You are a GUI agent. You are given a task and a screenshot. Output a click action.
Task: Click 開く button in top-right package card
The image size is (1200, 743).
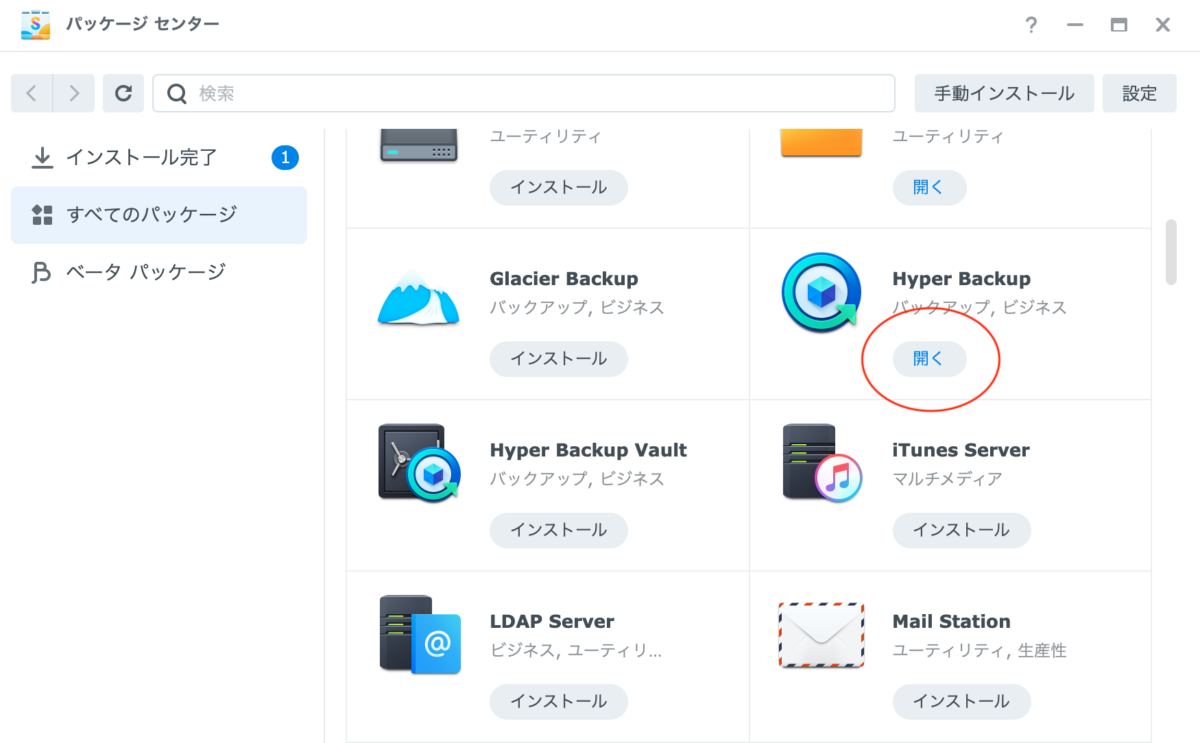coord(929,187)
